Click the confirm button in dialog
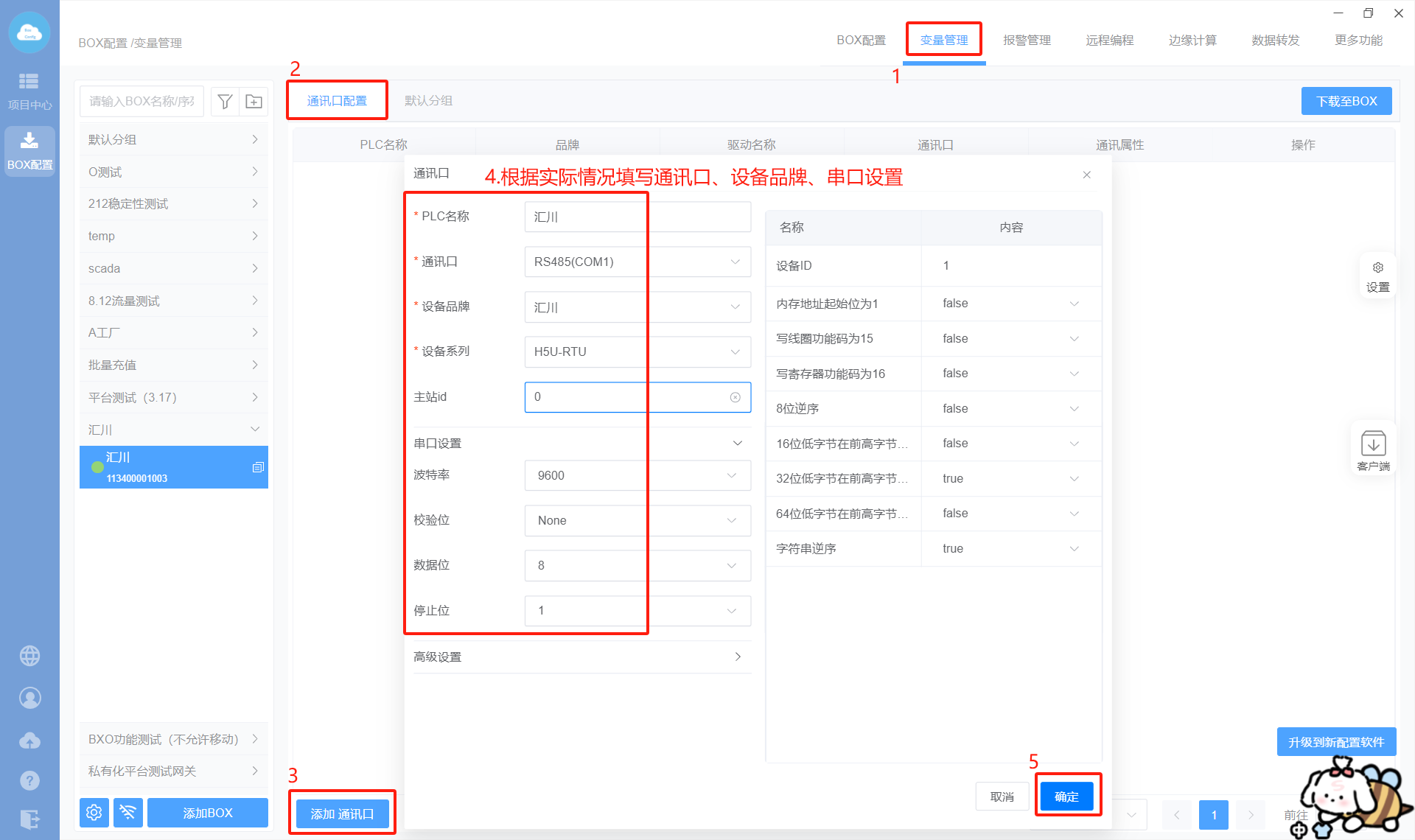Viewport: 1415px width, 840px height. tap(1066, 797)
